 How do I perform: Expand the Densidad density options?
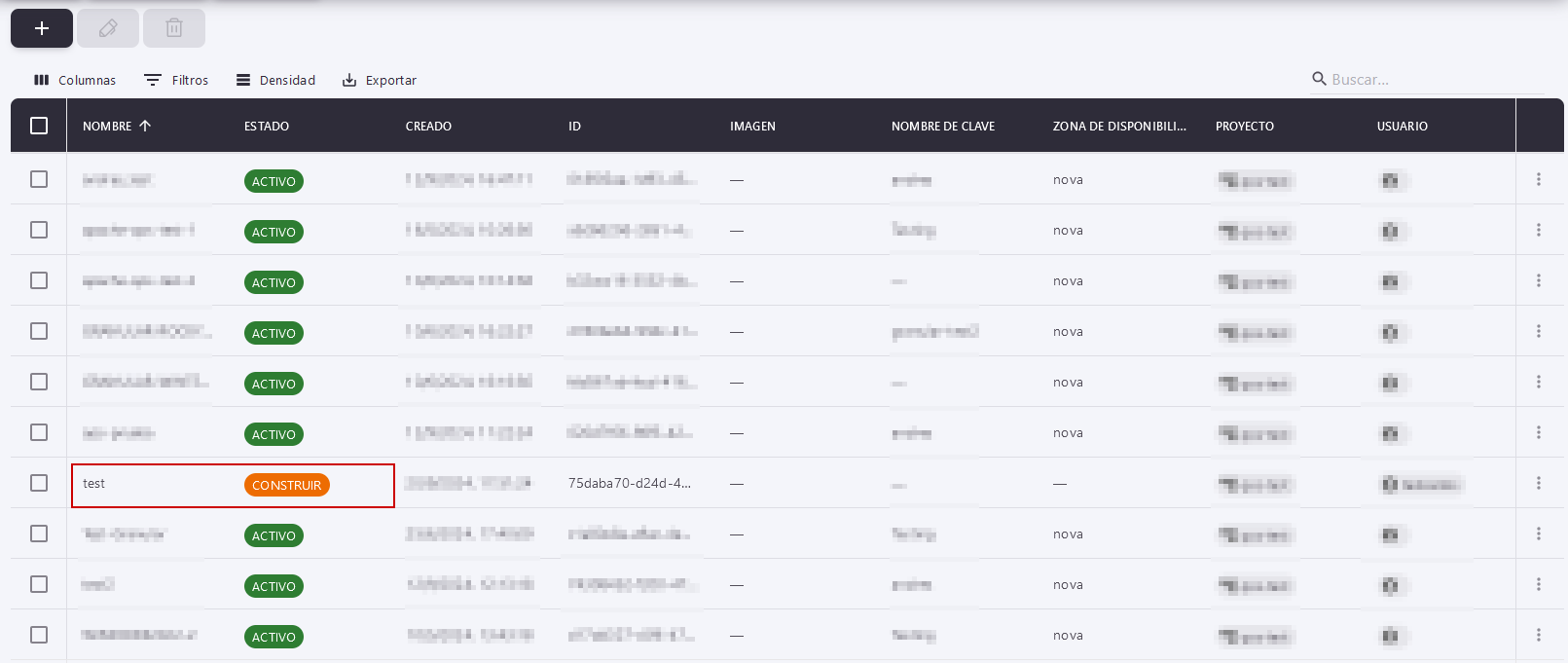point(276,80)
